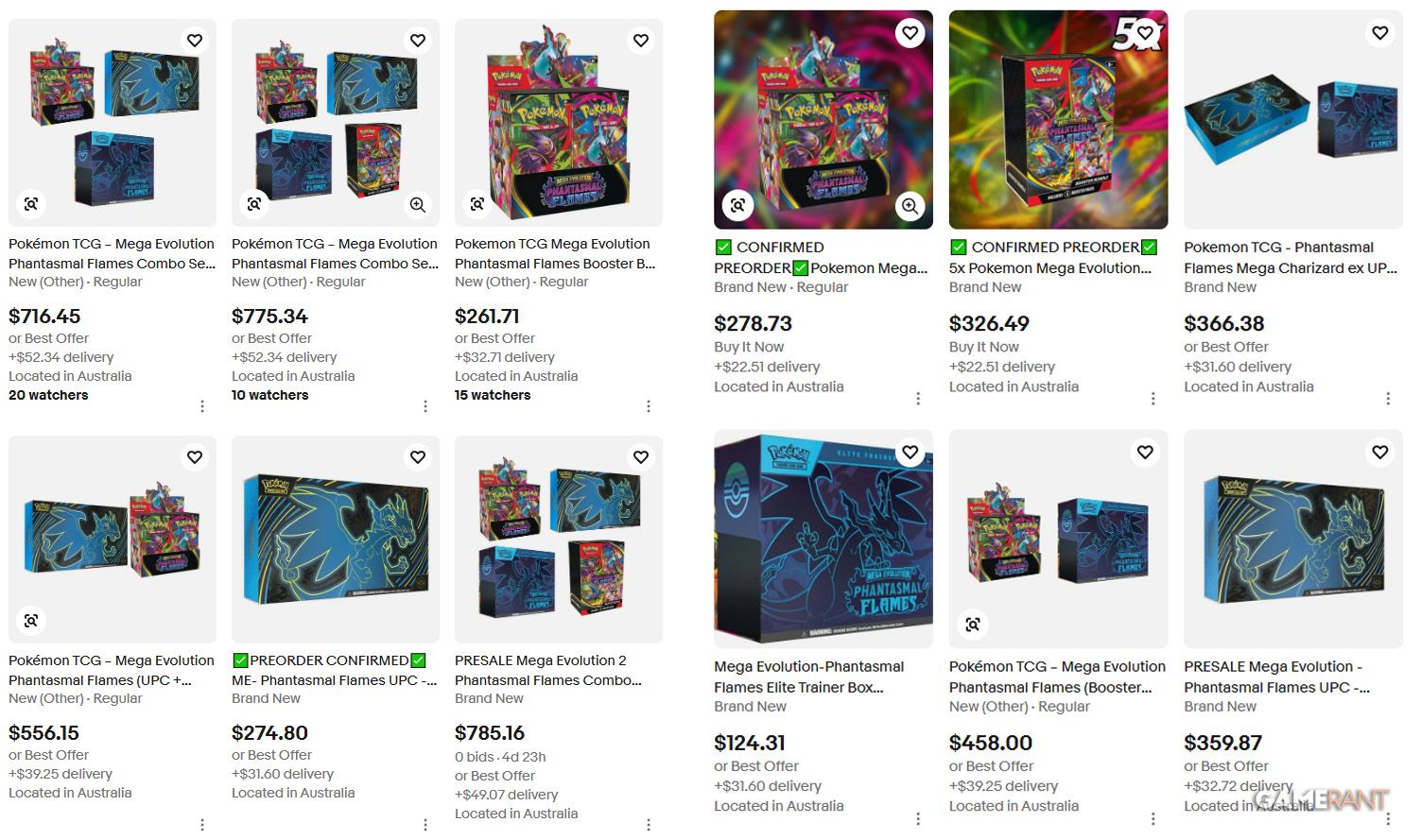Toggle watchlist heart on $261.71 booster box
Screen dimensions: 1421x840
[641, 41]
